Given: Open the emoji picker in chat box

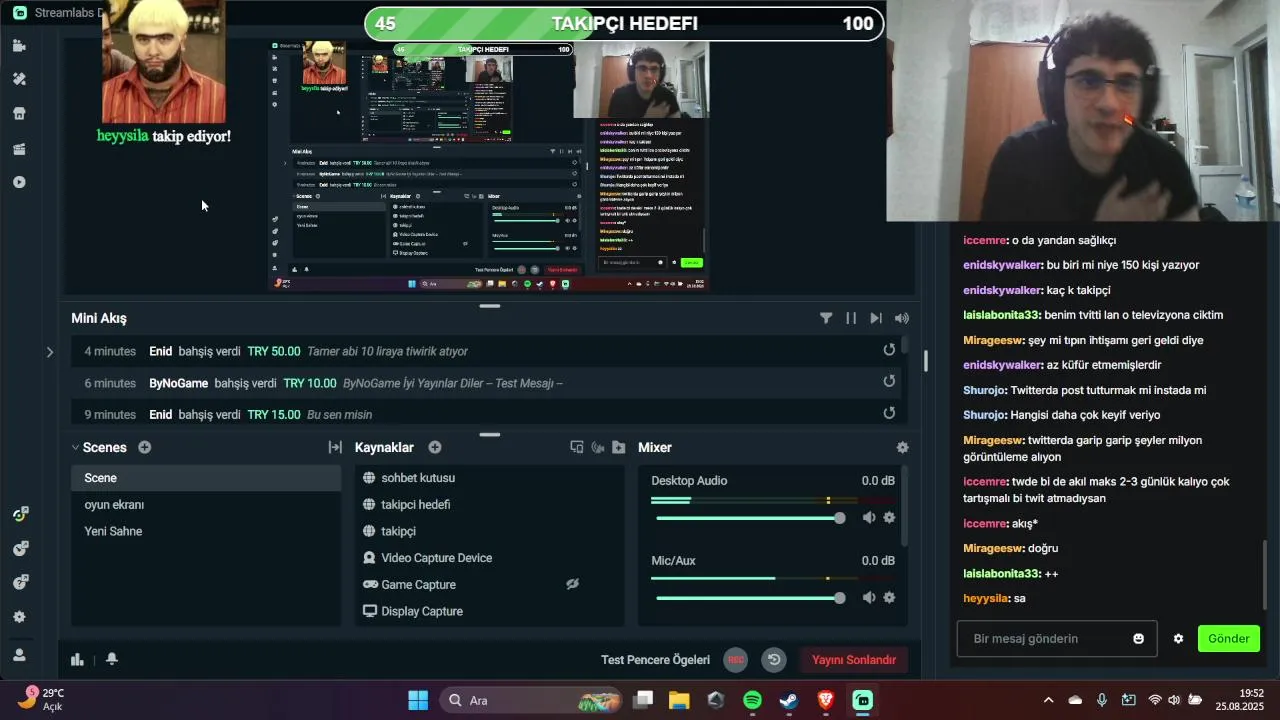Looking at the screenshot, I should (1138, 638).
